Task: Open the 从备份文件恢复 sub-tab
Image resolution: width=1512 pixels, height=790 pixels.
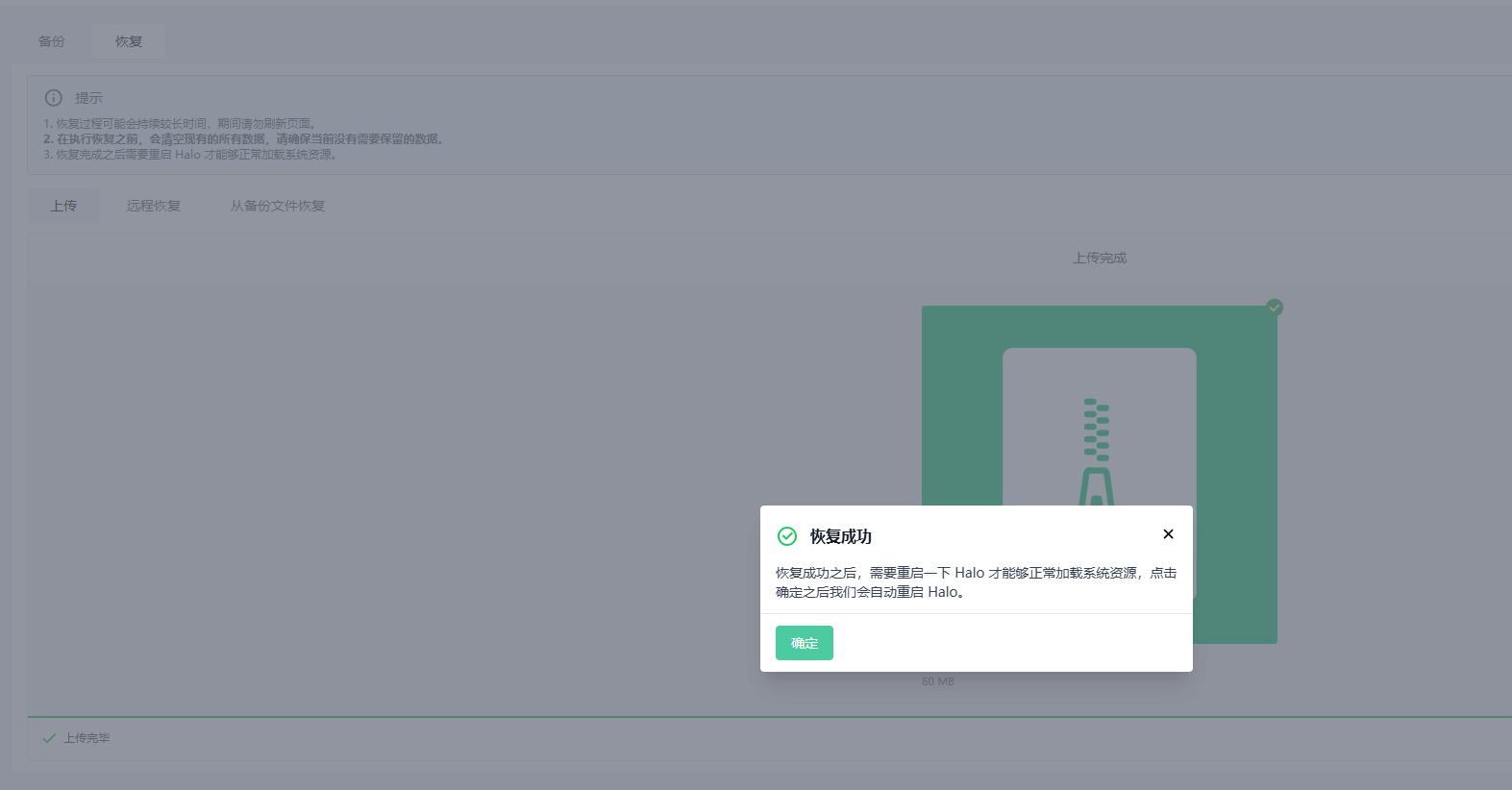Action: tap(278, 206)
